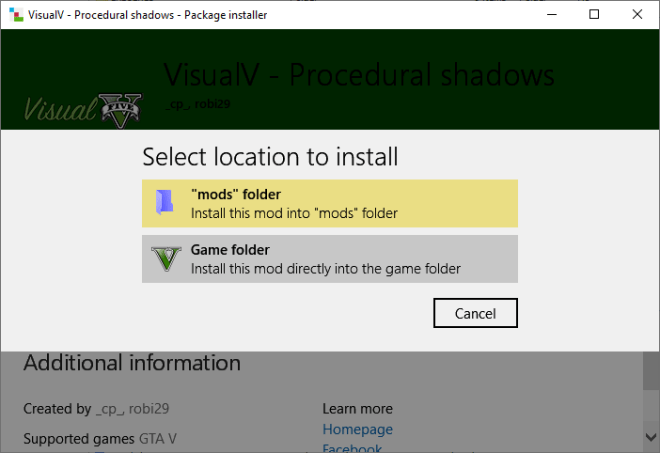The height and width of the screenshot is (453, 660).
Task: Click "Select location to install" heading
Action: (270, 157)
